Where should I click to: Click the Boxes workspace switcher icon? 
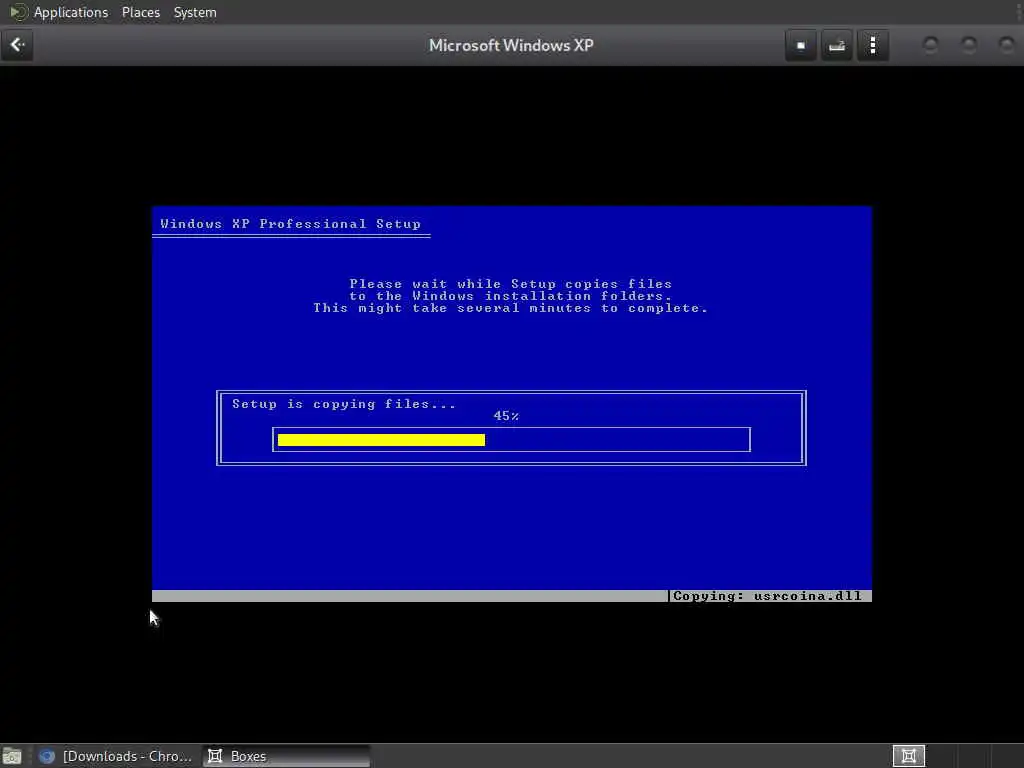click(908, 756)
